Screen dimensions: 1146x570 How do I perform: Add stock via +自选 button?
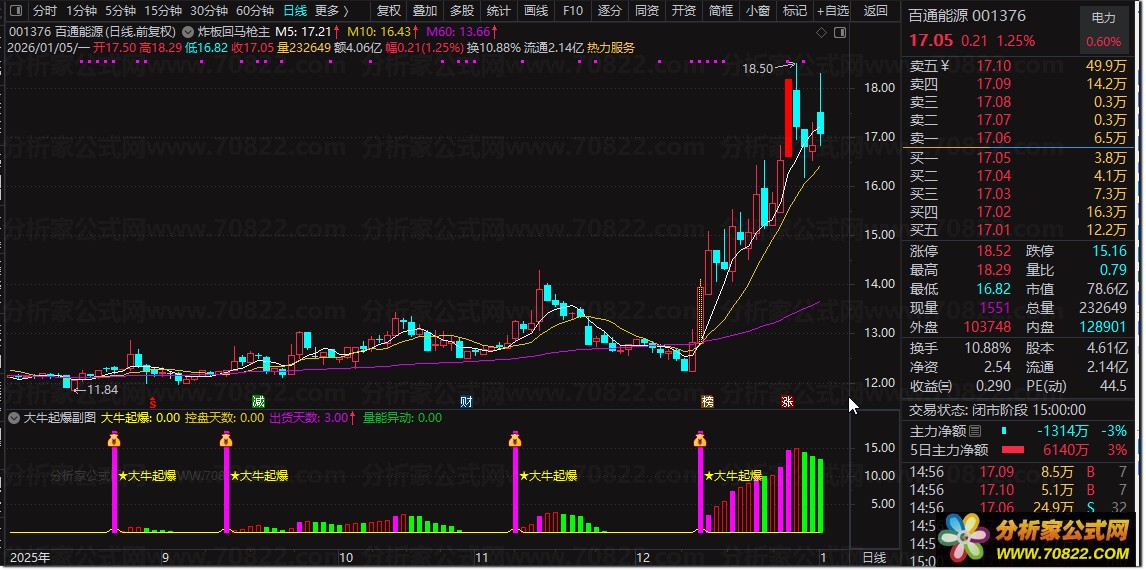[x=832, y=11]
